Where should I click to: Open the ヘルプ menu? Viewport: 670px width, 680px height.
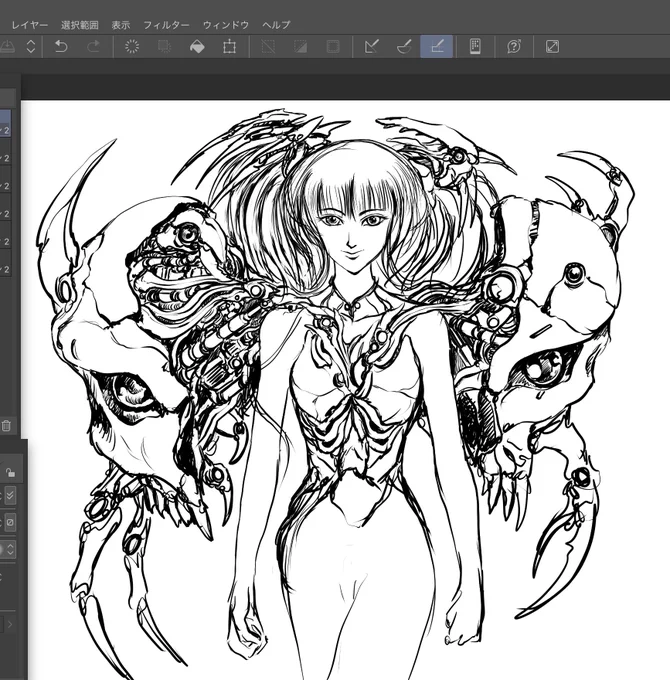276,25
